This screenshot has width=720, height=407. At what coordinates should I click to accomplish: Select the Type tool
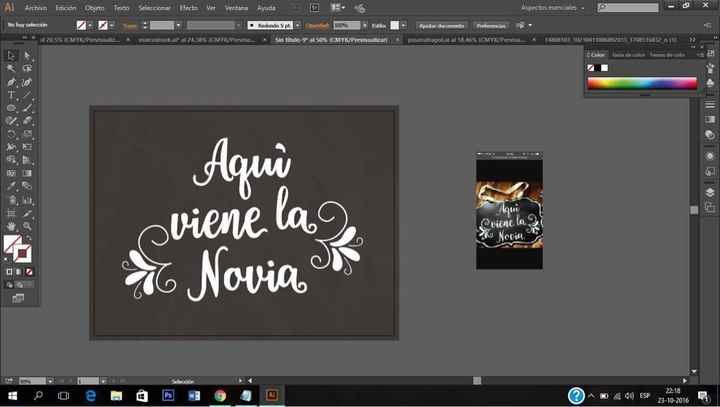[11, 95]
